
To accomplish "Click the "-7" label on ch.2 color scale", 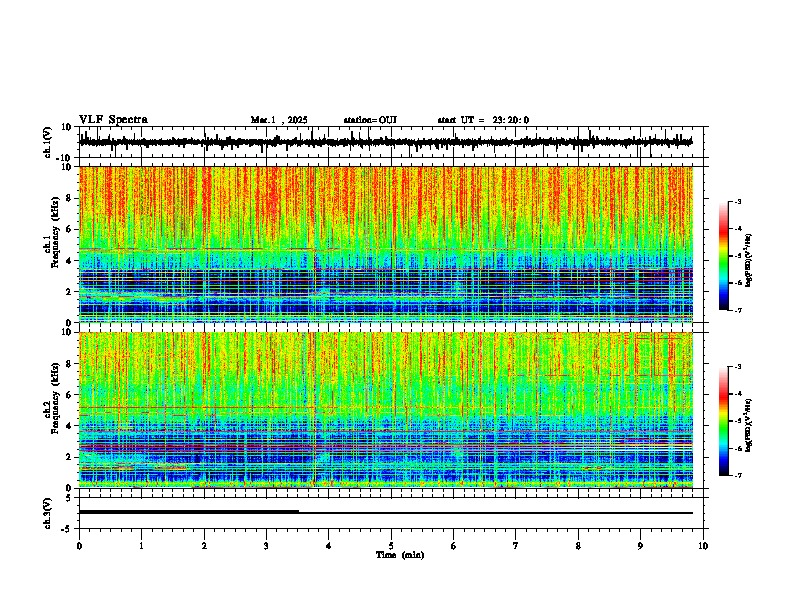I will (738, 475).
